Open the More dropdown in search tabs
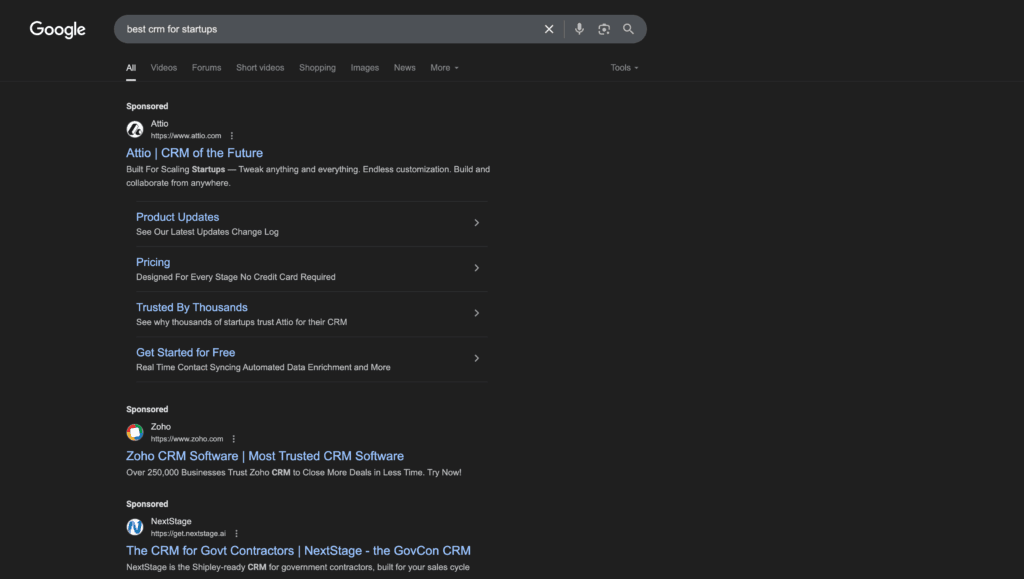1024x579 pixels. click(x=444, y=68)
